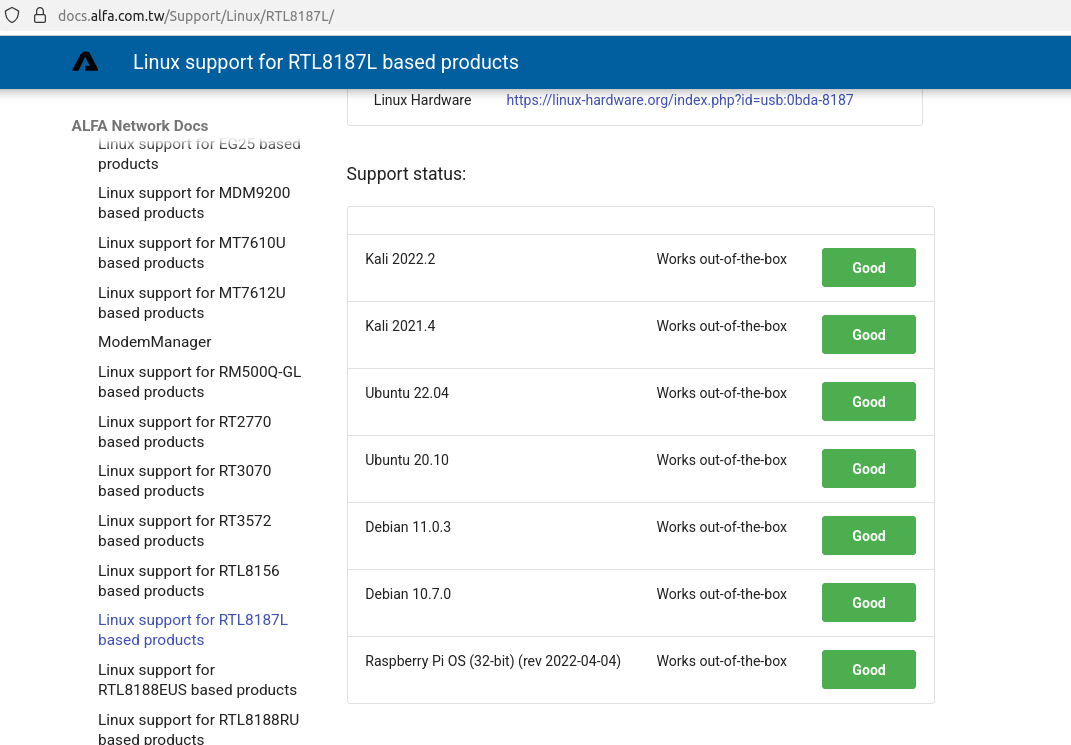The height and width of the screenshot is (745, 1071).
Task: Open the linux-hardware.org usb:0bda-8187 link
Action: click(680, 100)
